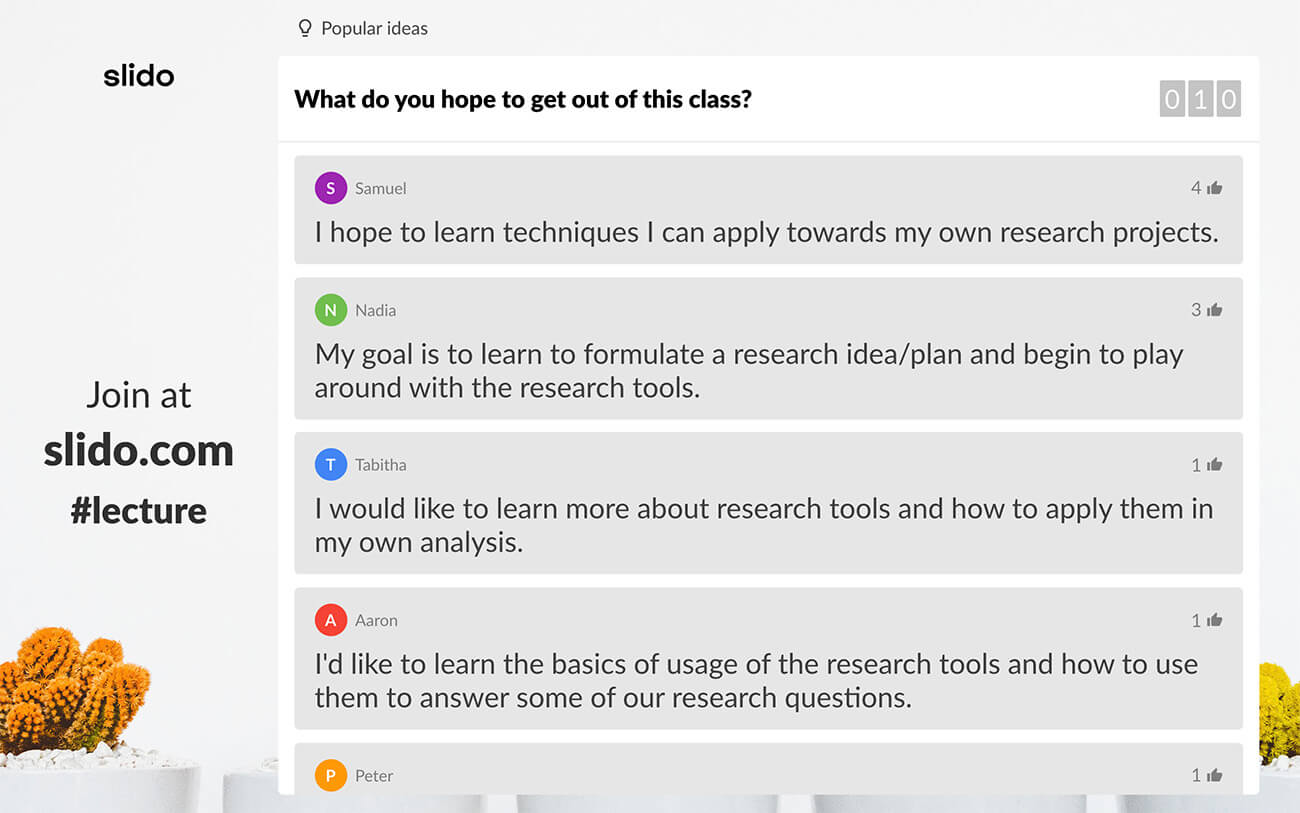Click the thumbs-up icon on Samuel's idea
This screenshot has height=813, width=1300.
point(1215,188)
